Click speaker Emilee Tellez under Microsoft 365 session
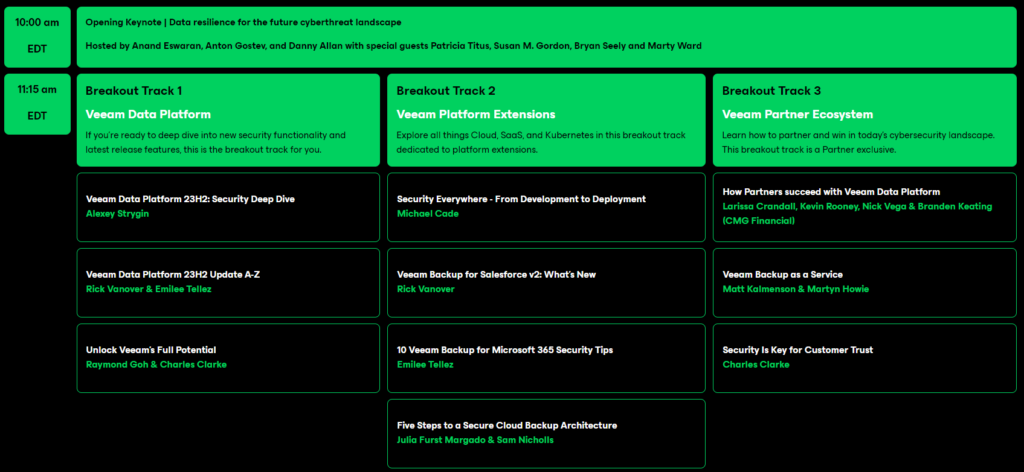Viewport: 1024px width, 472px height. pos(425,364)
